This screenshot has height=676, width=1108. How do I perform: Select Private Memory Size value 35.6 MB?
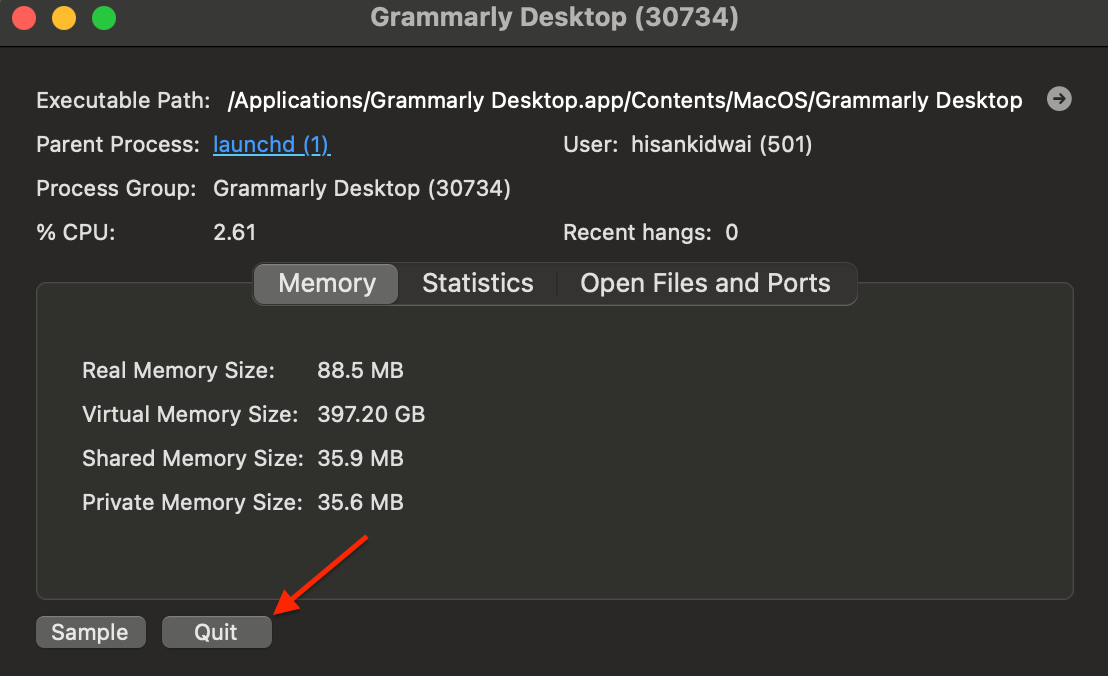click(360, 502)
